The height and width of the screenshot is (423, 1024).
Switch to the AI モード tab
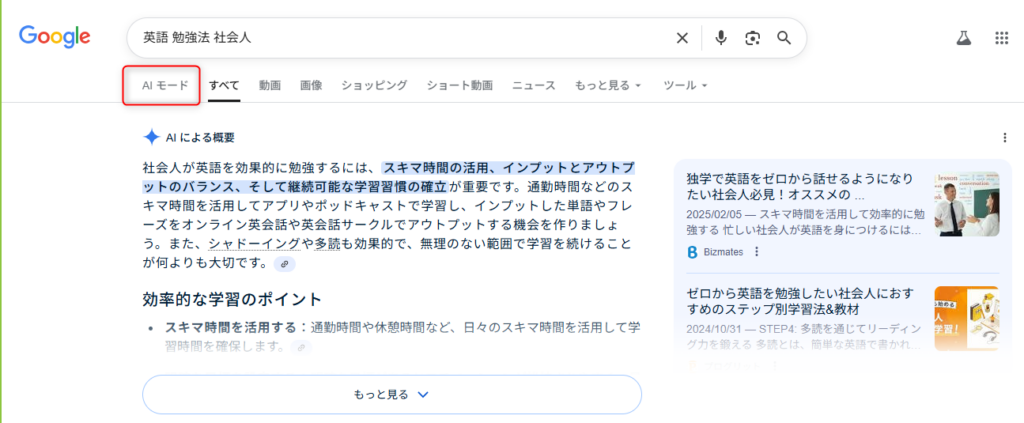tap(161, 86)
